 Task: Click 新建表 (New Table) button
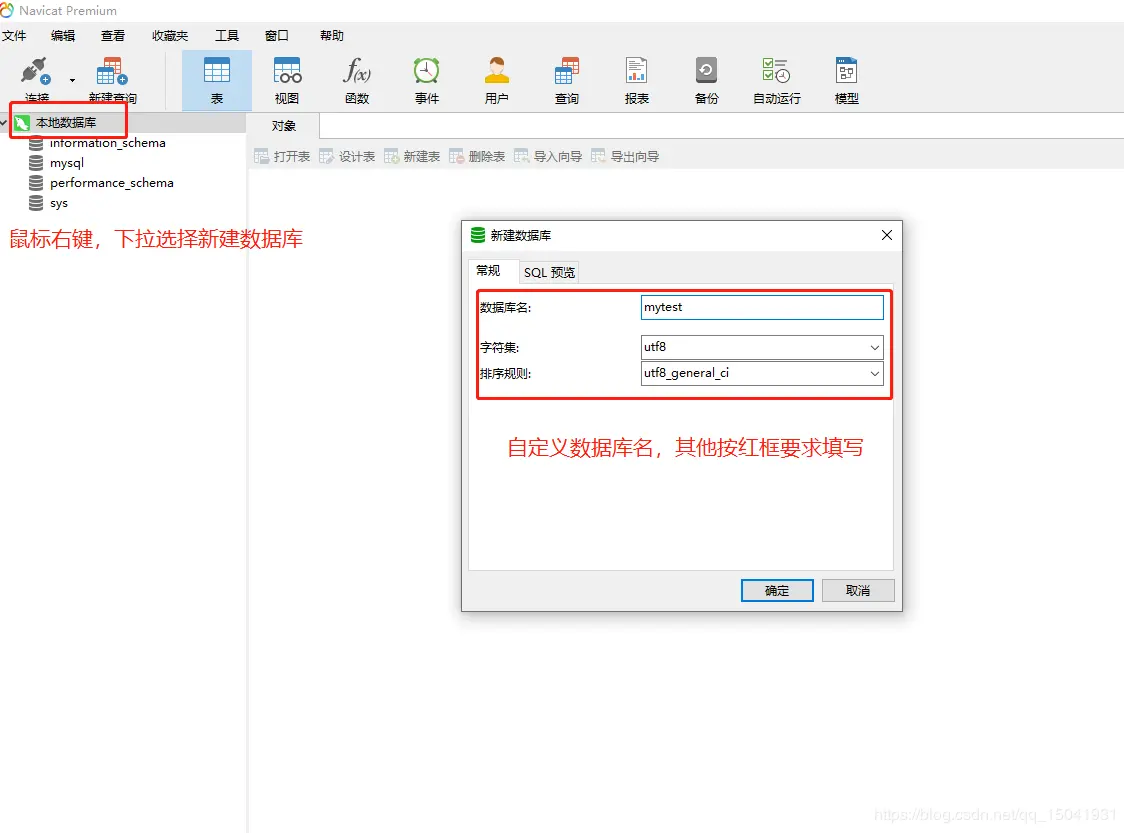coord(412,156)
